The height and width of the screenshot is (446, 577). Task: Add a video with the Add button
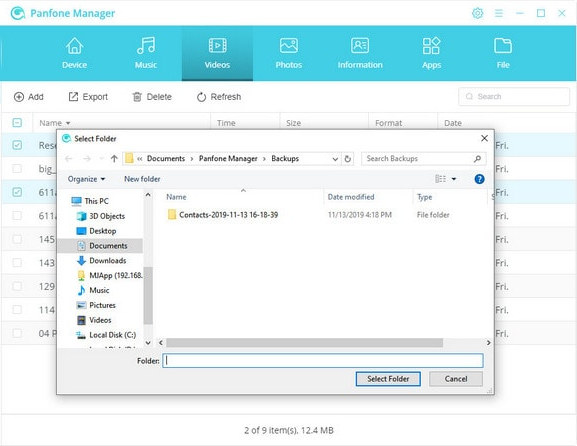coord(28,97)
